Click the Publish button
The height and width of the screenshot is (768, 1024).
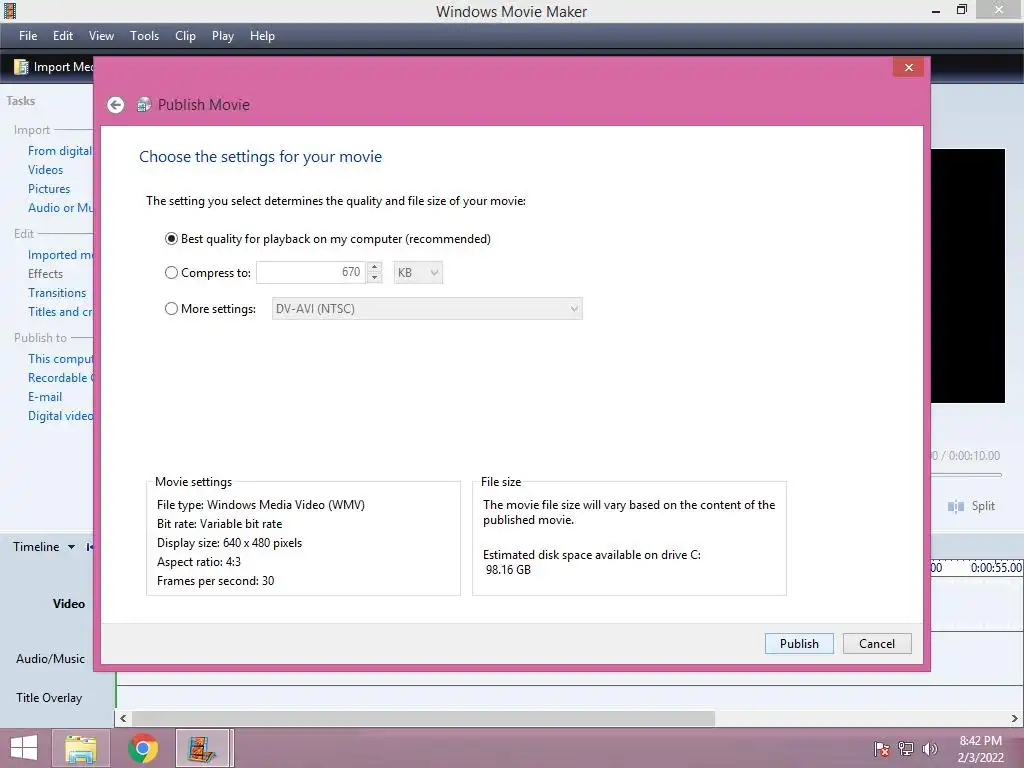pyautogui.click(x=799, y=644)
